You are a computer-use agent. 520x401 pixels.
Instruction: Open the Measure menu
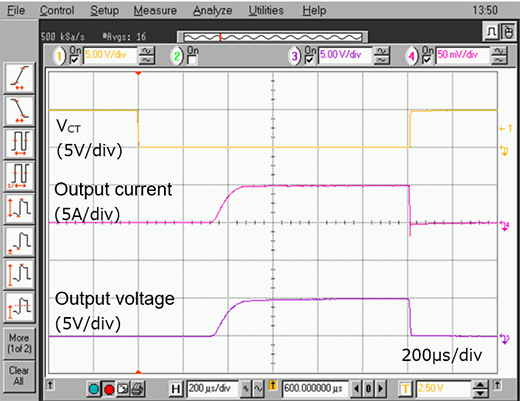click(155, 11)
